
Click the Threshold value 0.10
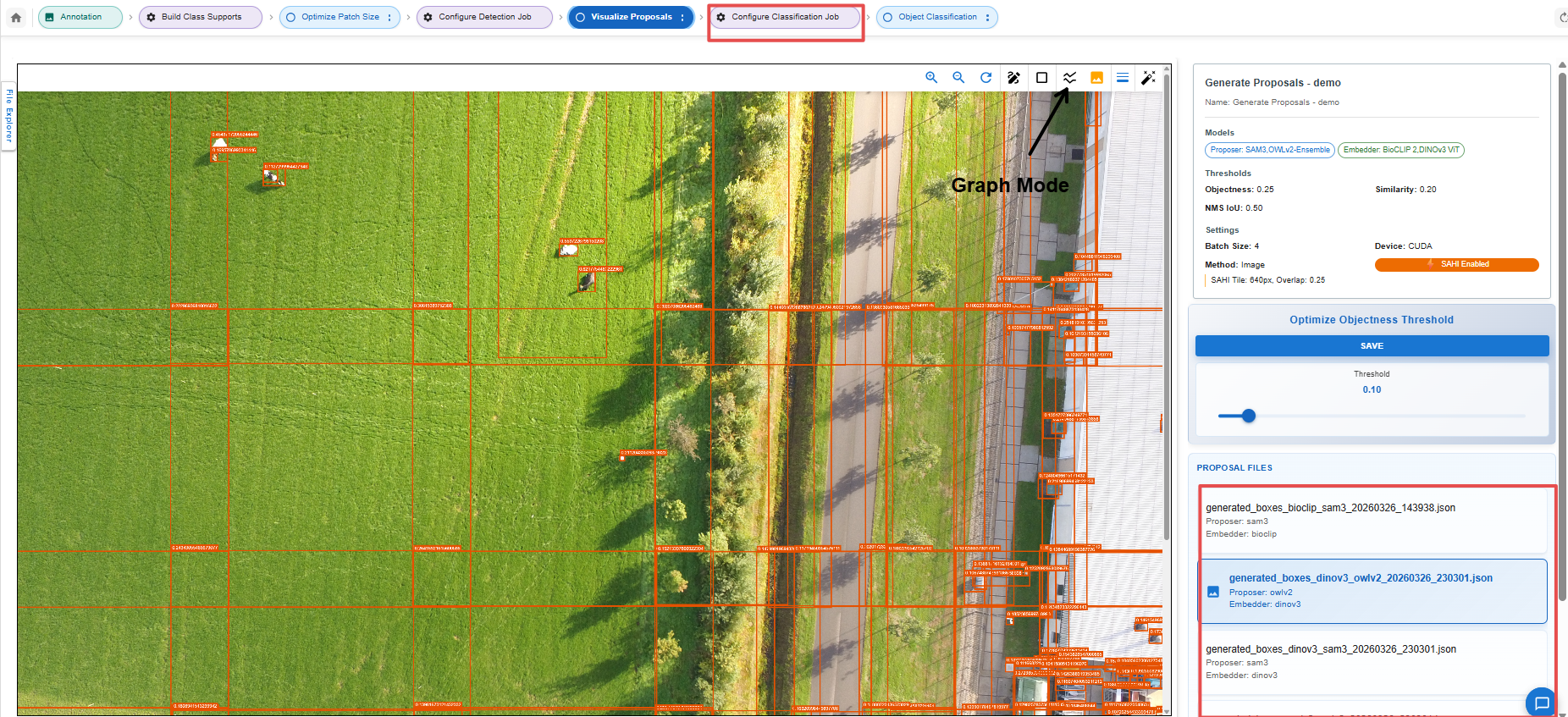[x=1372, y=389]
